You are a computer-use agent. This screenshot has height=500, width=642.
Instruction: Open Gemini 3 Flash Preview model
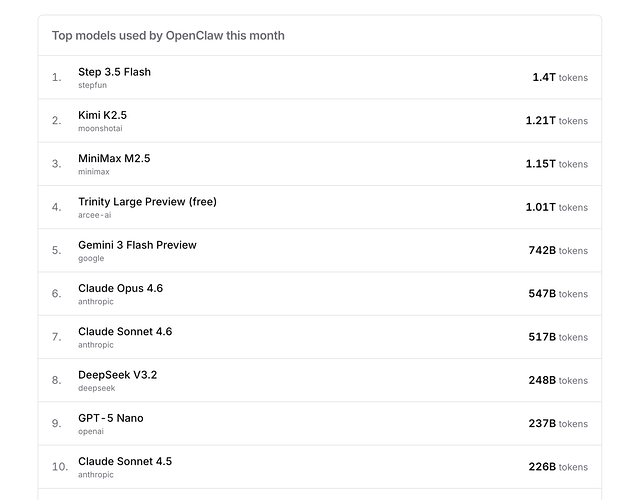coord(137,245)
